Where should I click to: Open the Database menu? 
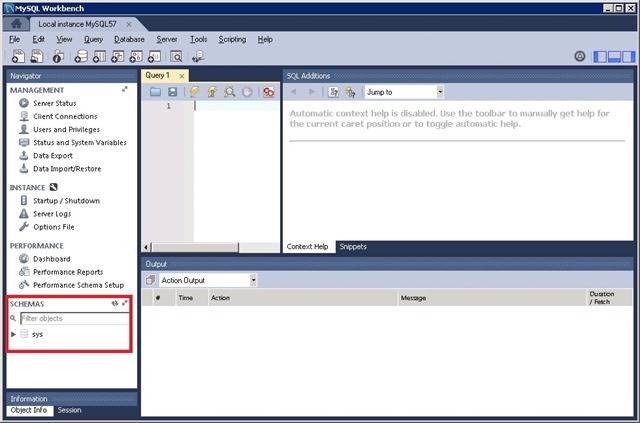click(129, 39)
